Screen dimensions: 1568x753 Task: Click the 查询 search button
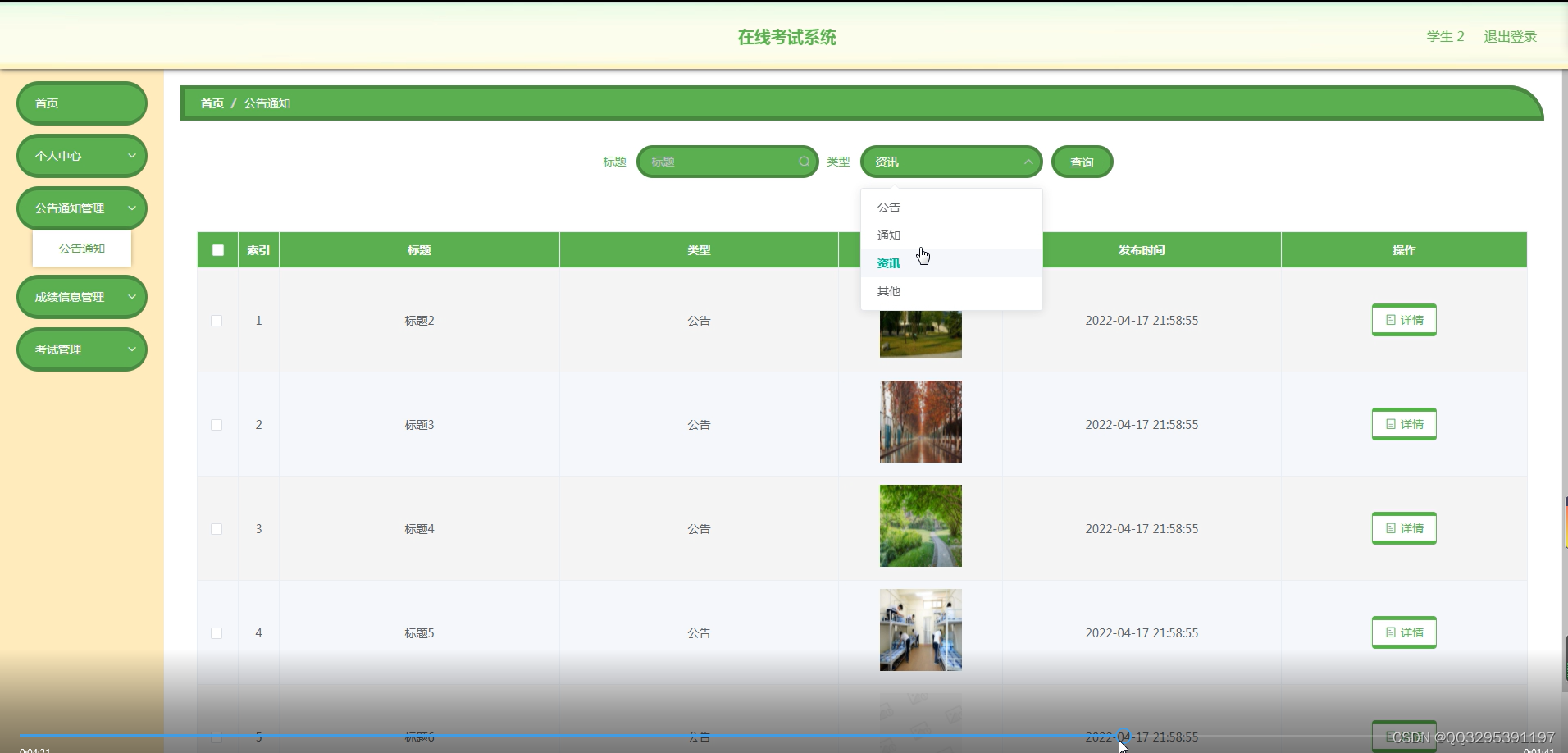pos(1082,162)
